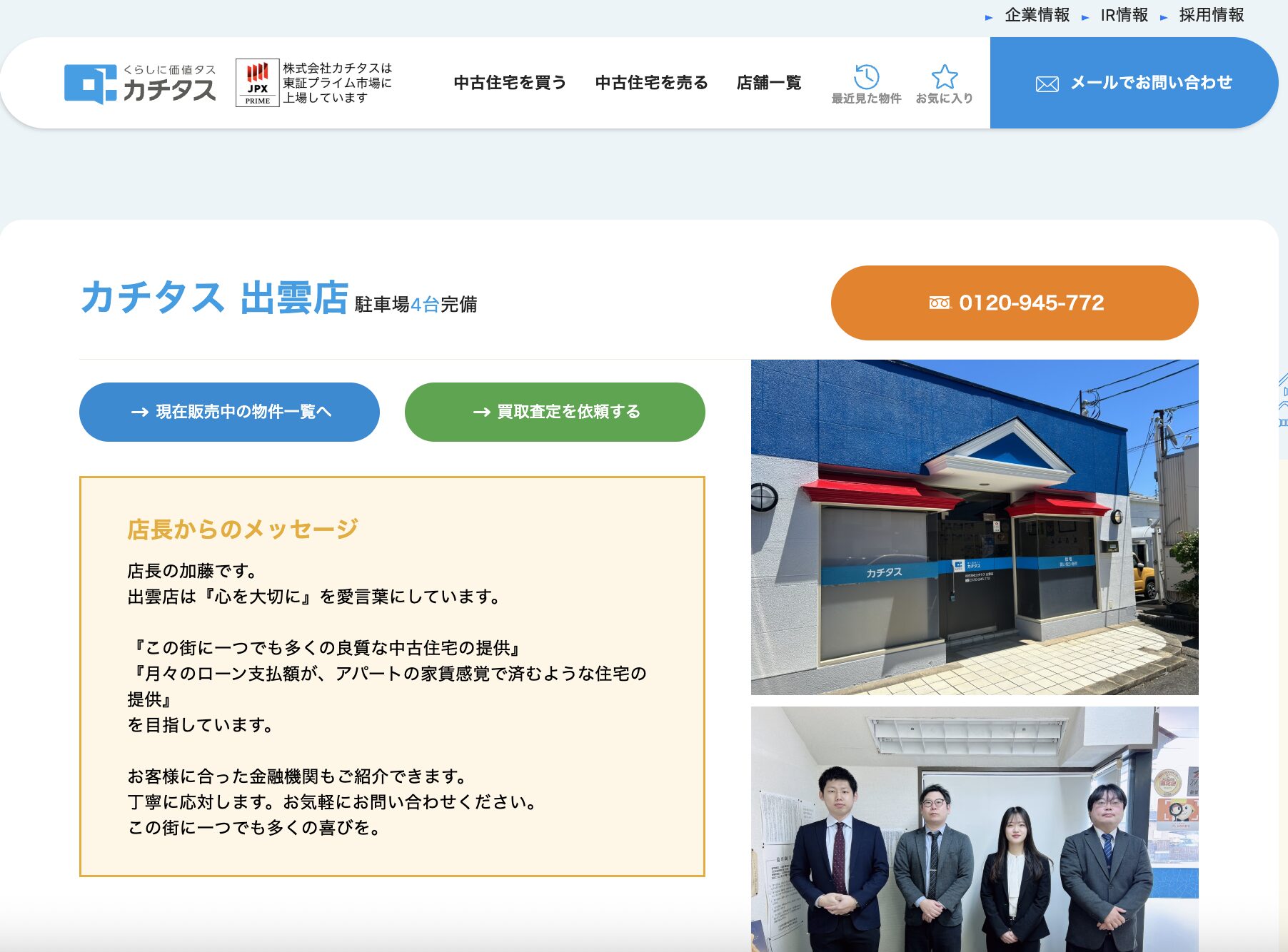Click the JPX PRIME stock exchange badge
This screenshot has height=952, width=1288.
click(258, 82)
